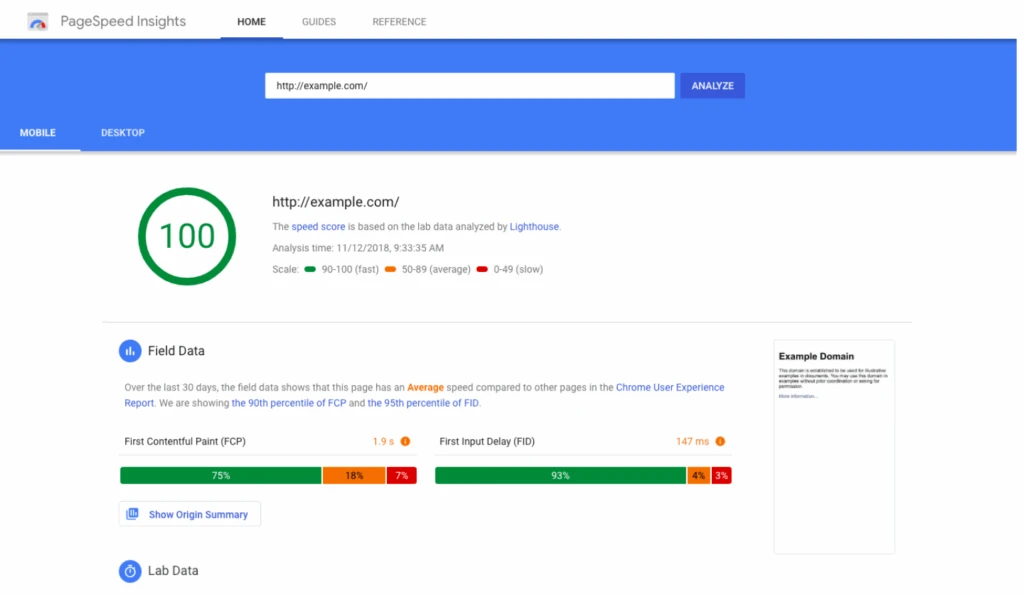Open the GUIDES navigation item
This screenshot has height=597, width=1024.
click(318, 21)
